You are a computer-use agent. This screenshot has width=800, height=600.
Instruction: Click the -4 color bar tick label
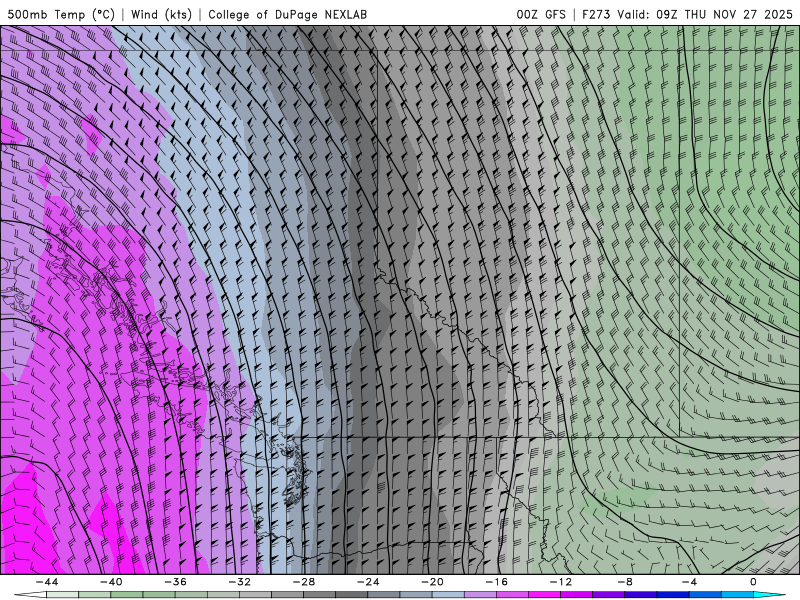689,582
